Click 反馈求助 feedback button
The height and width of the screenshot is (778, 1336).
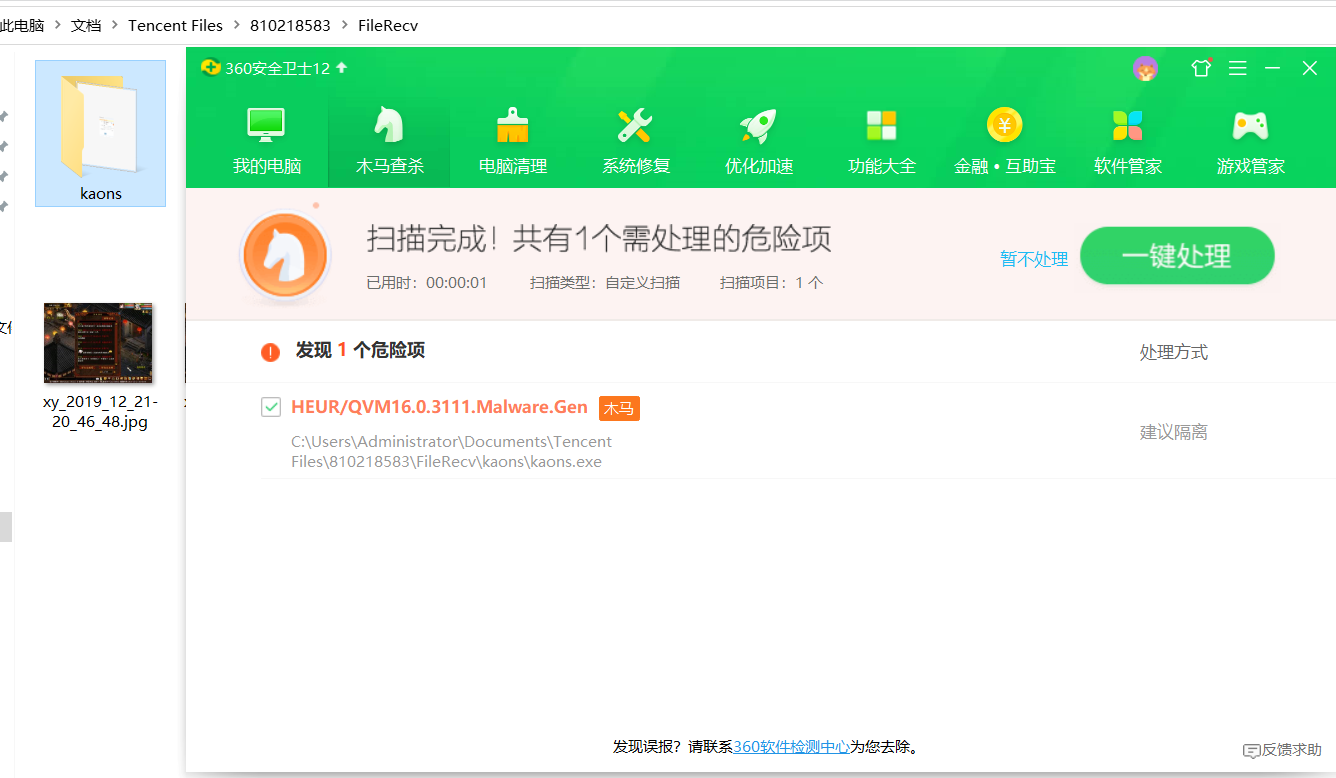click(x=1282, y=749)
